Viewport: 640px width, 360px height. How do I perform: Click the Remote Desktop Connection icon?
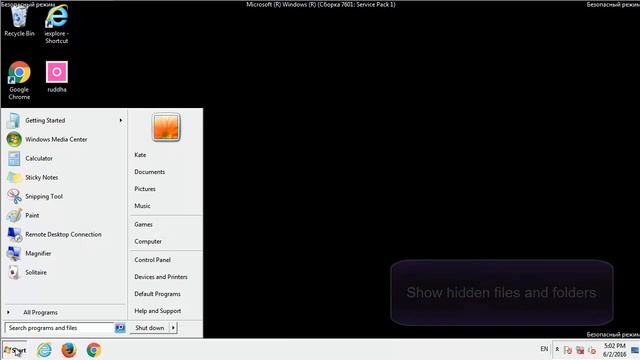15,235
